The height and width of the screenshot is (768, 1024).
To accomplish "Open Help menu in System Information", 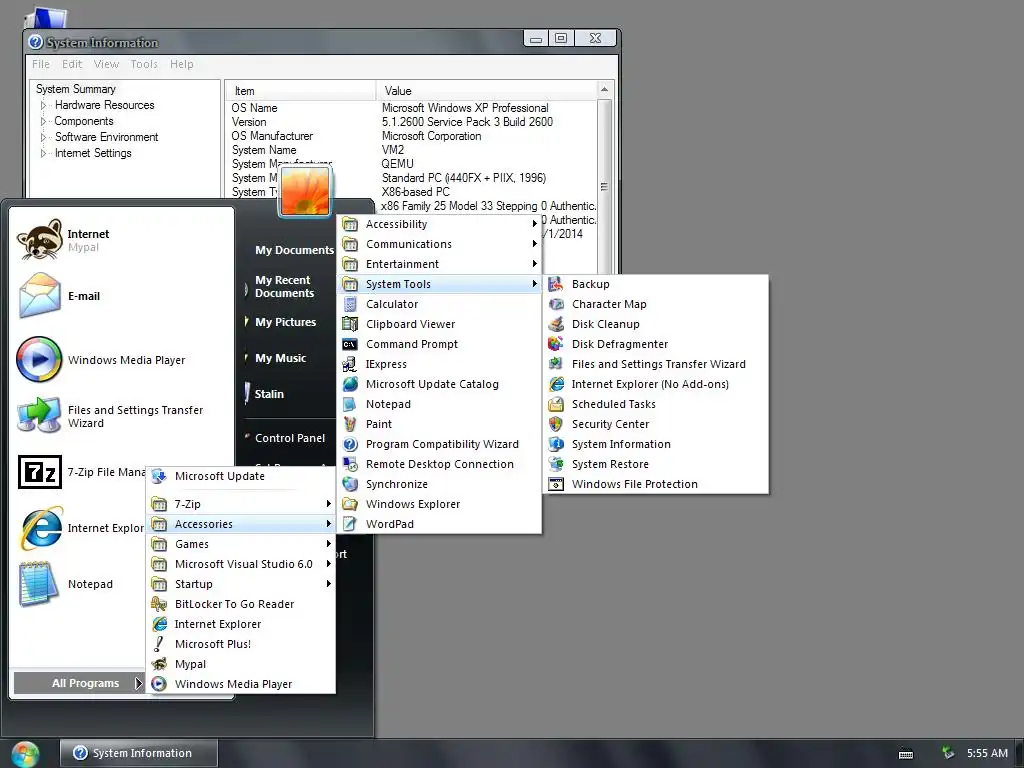I will pos(182,64).
